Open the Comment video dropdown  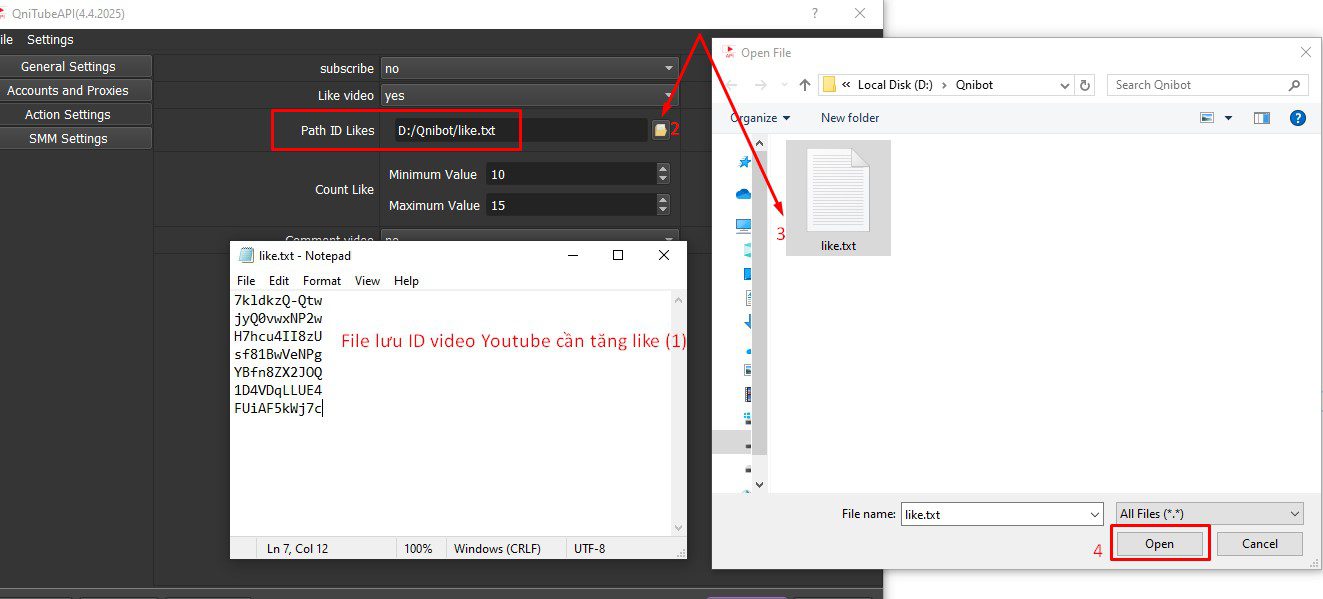[529, 236]
